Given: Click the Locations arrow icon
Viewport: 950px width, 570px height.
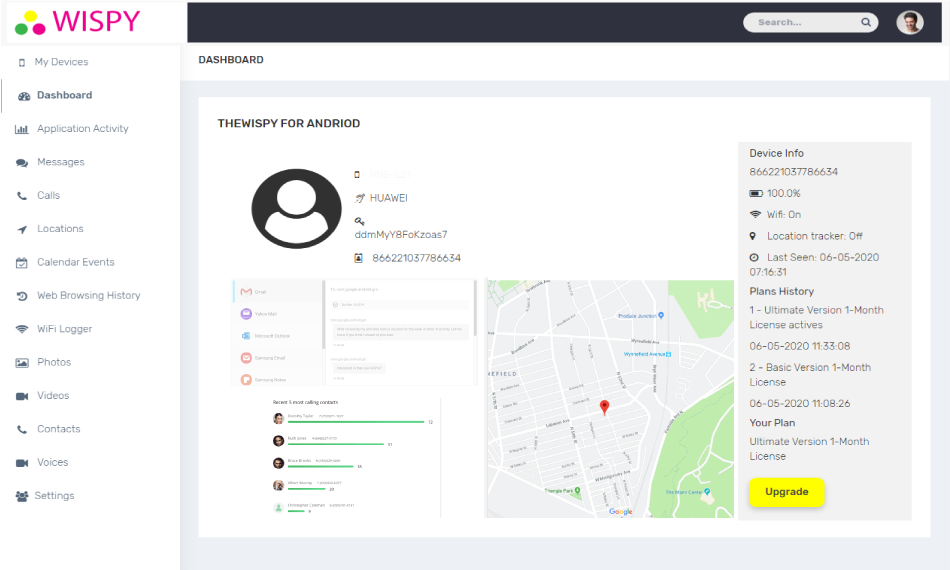Looking at the screenshot, I should pyautogui.click(x=22, y=229).
